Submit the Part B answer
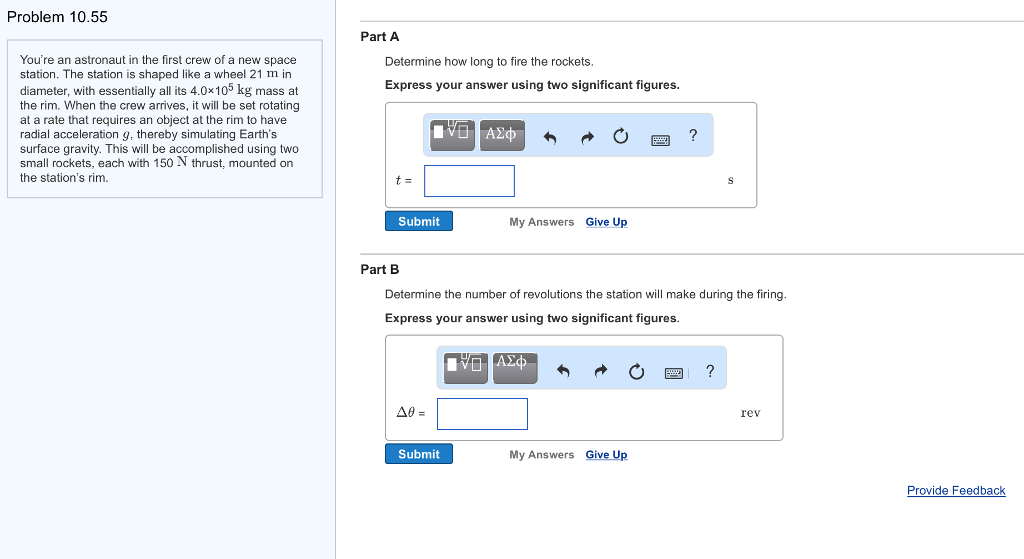 [x=419, y=454]
